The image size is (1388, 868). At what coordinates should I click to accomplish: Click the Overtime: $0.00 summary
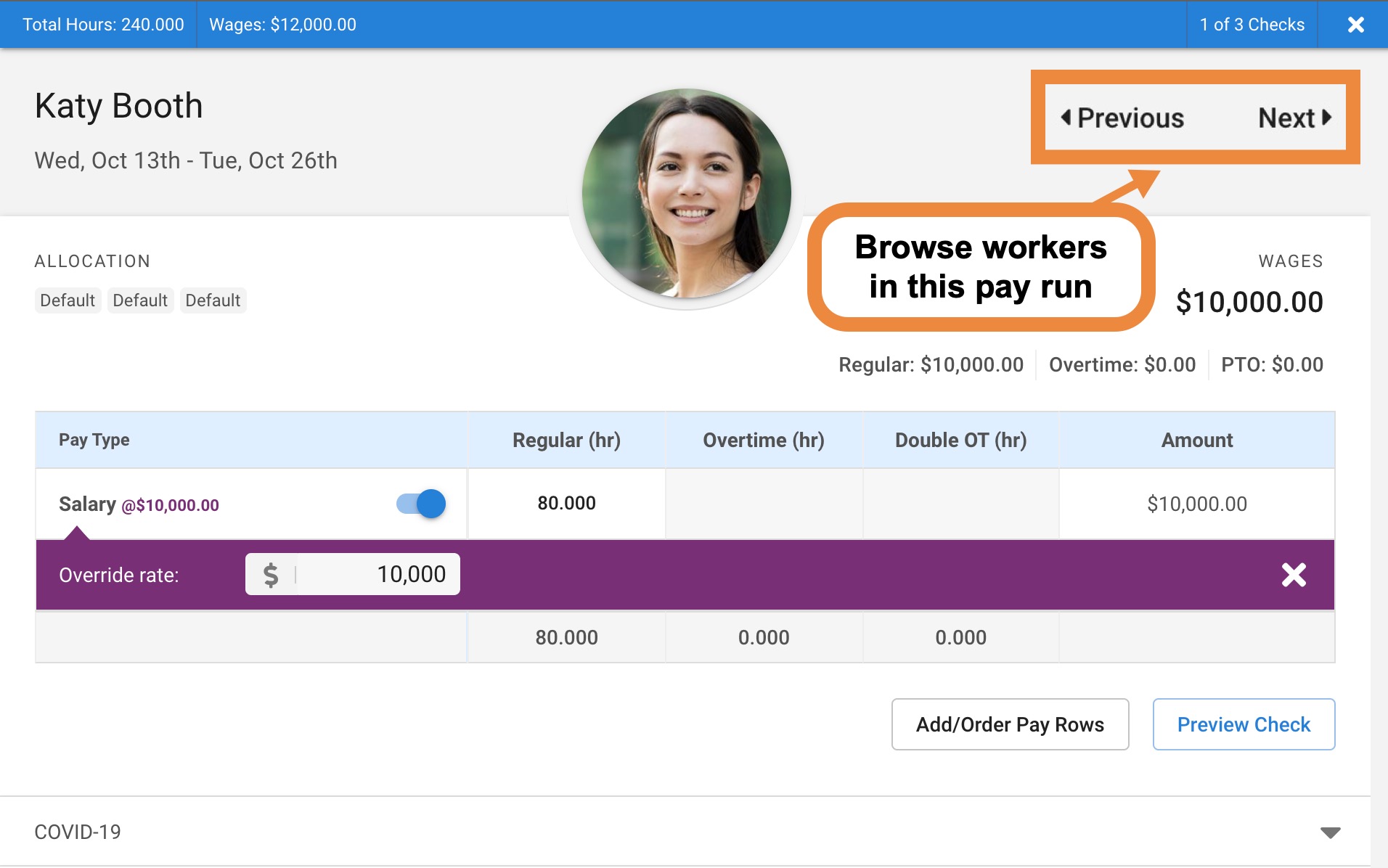(x=1122, y=364)
